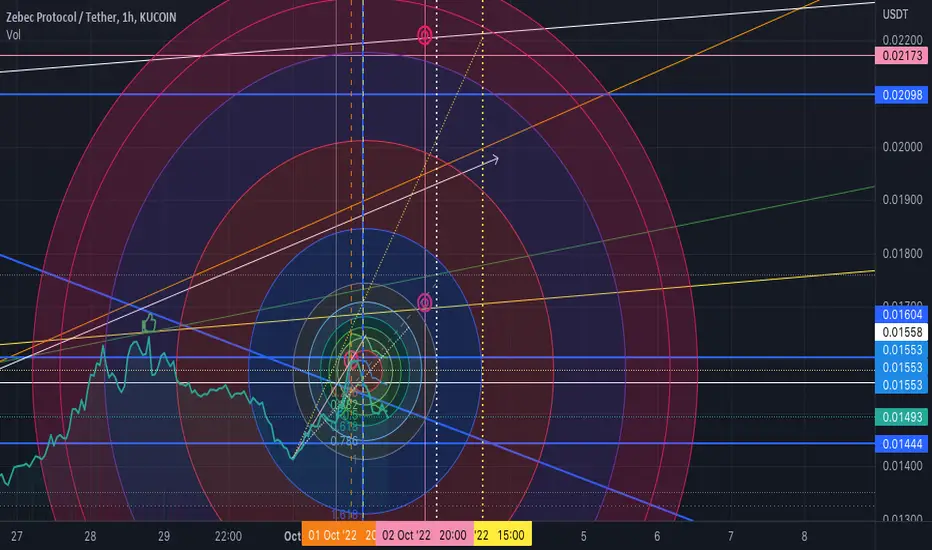Viewport: 932px width, 550px height.
Task: Click date 5 on the time axis
Action: pos(583,536)
